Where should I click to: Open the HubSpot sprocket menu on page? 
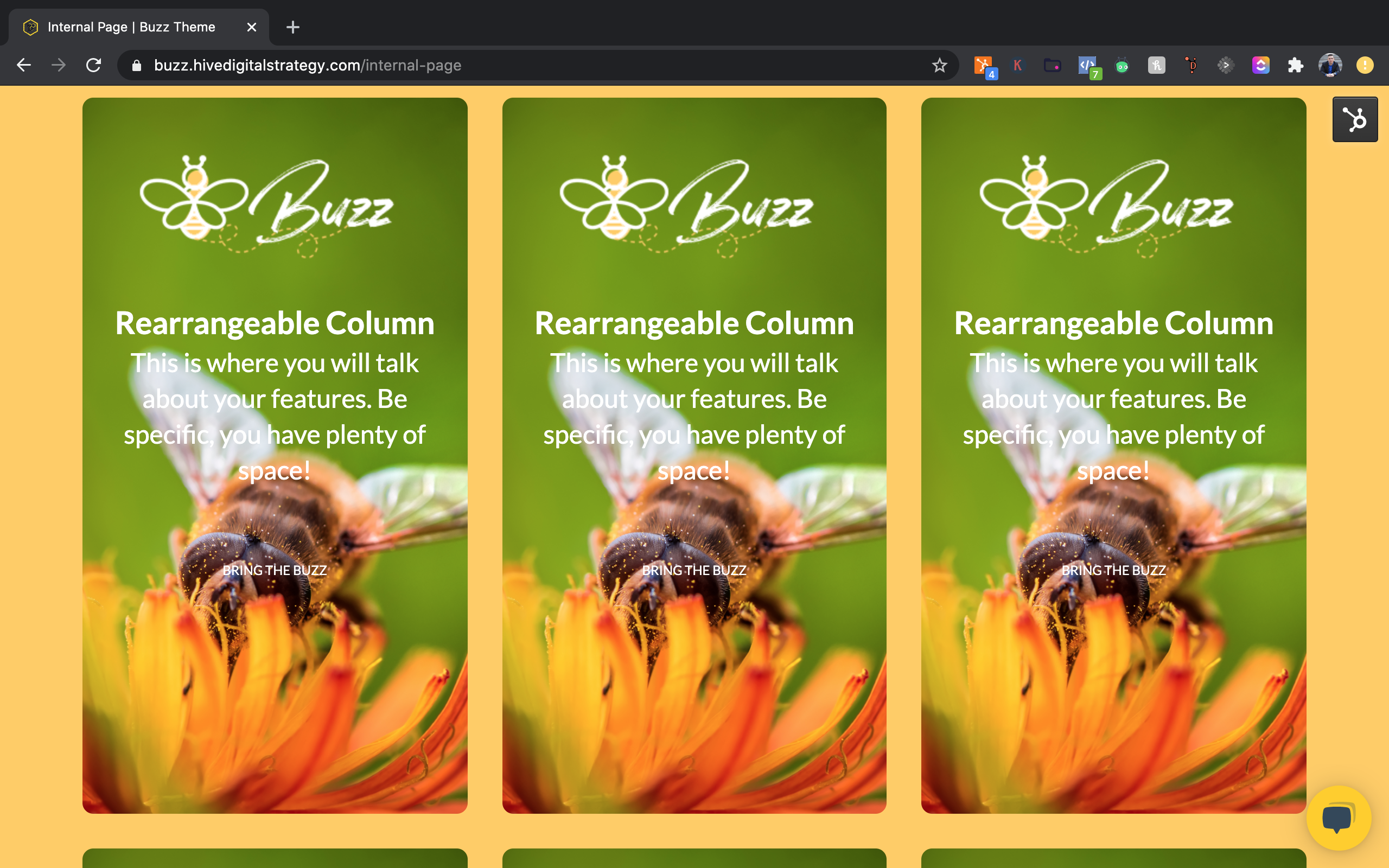[1355, 119]
